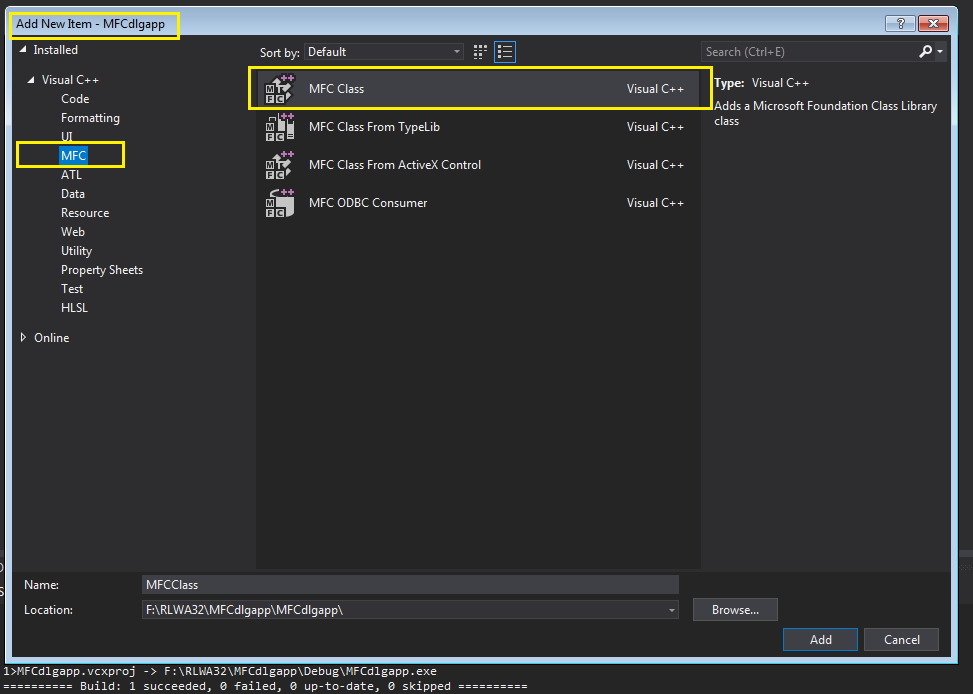Click the MFC Class From ActiveX Control icon

tap(279, 164)
